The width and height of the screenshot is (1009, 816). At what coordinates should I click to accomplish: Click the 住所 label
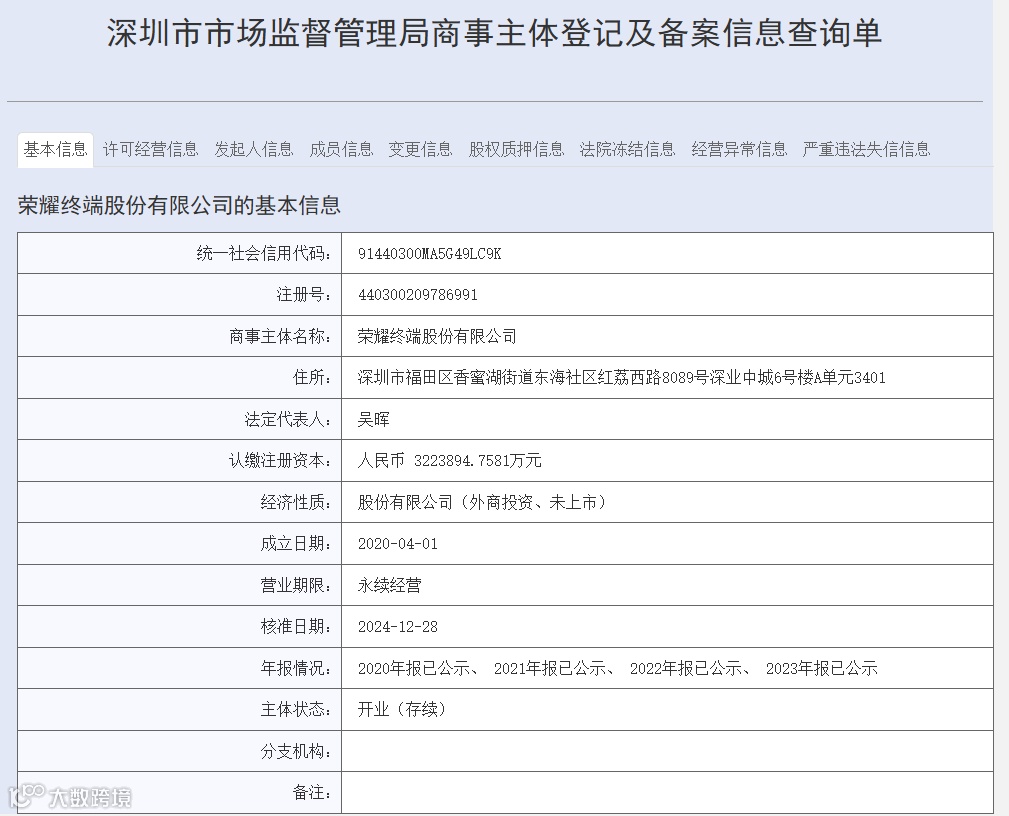point(312,378)
